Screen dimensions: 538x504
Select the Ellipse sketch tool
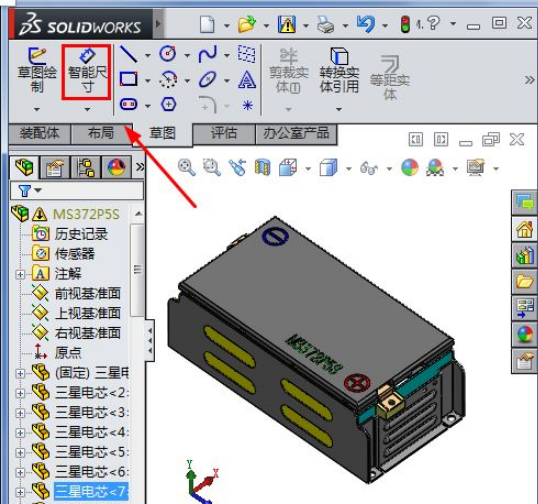[x=208, y=80]
